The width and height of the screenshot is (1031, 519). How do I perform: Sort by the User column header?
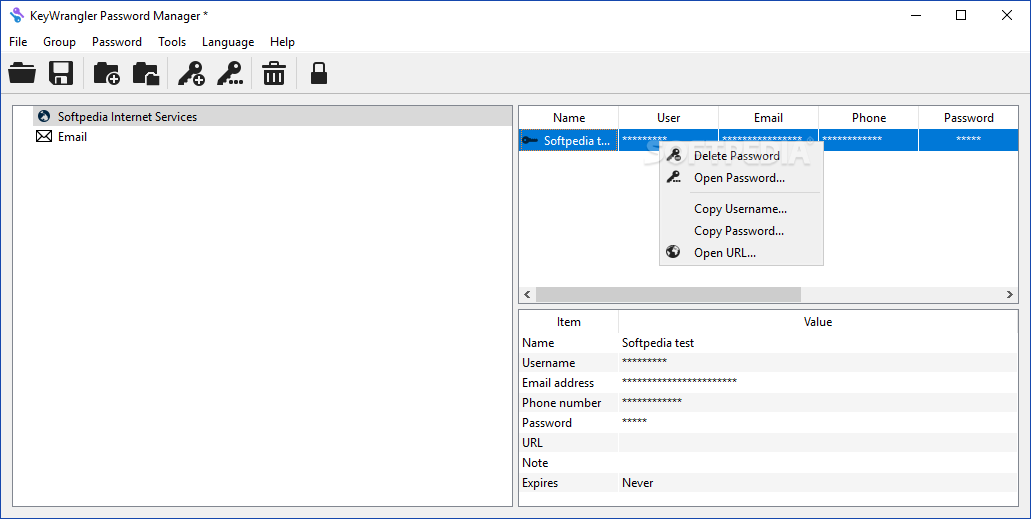(669, 118)
